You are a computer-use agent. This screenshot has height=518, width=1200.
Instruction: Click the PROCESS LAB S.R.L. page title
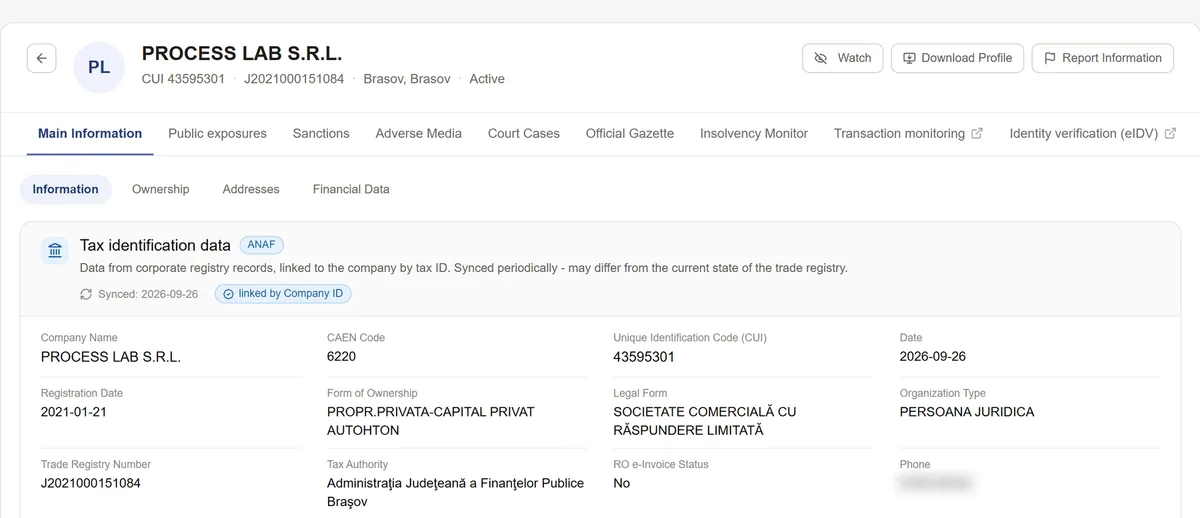click(242, 54)
